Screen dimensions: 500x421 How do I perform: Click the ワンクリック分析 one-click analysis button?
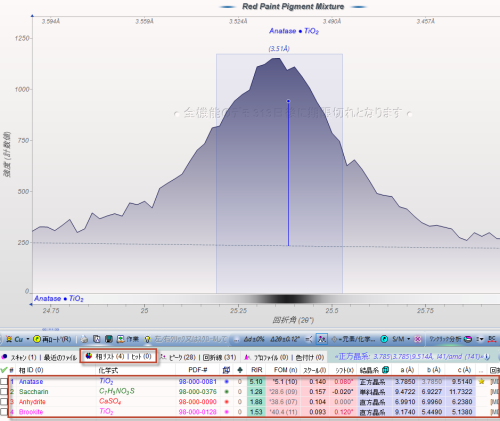pyautogui.click(x=445, y=339)
